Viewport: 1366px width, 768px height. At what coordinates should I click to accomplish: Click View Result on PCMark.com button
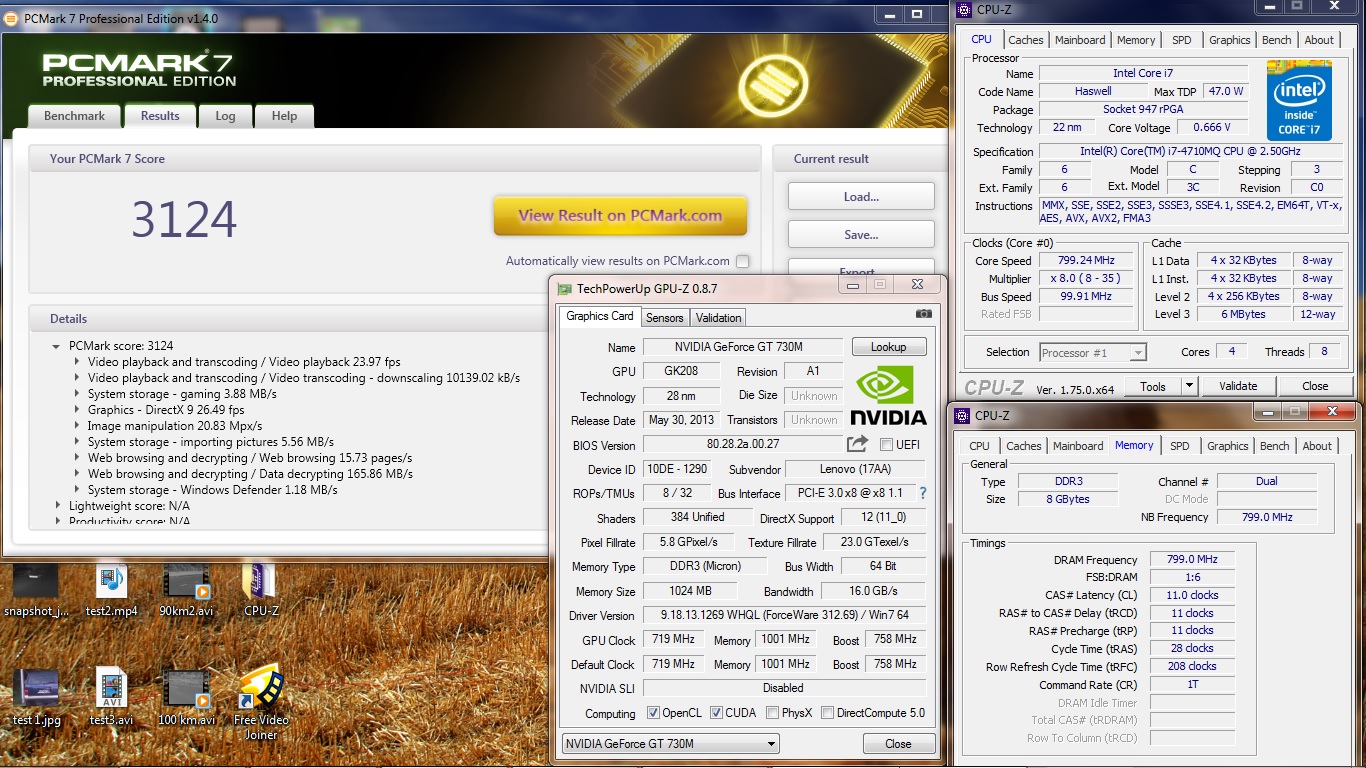(x=620, y=215)
